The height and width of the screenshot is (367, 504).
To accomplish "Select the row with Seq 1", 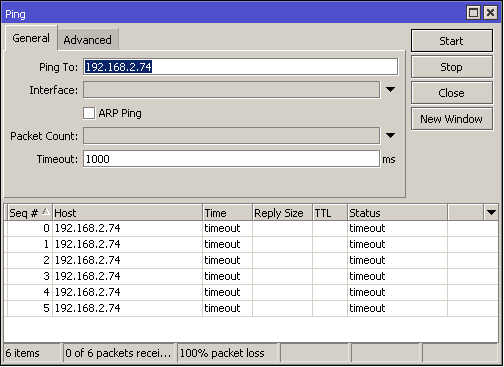I will pyautogui.click(x=252, y=244).
